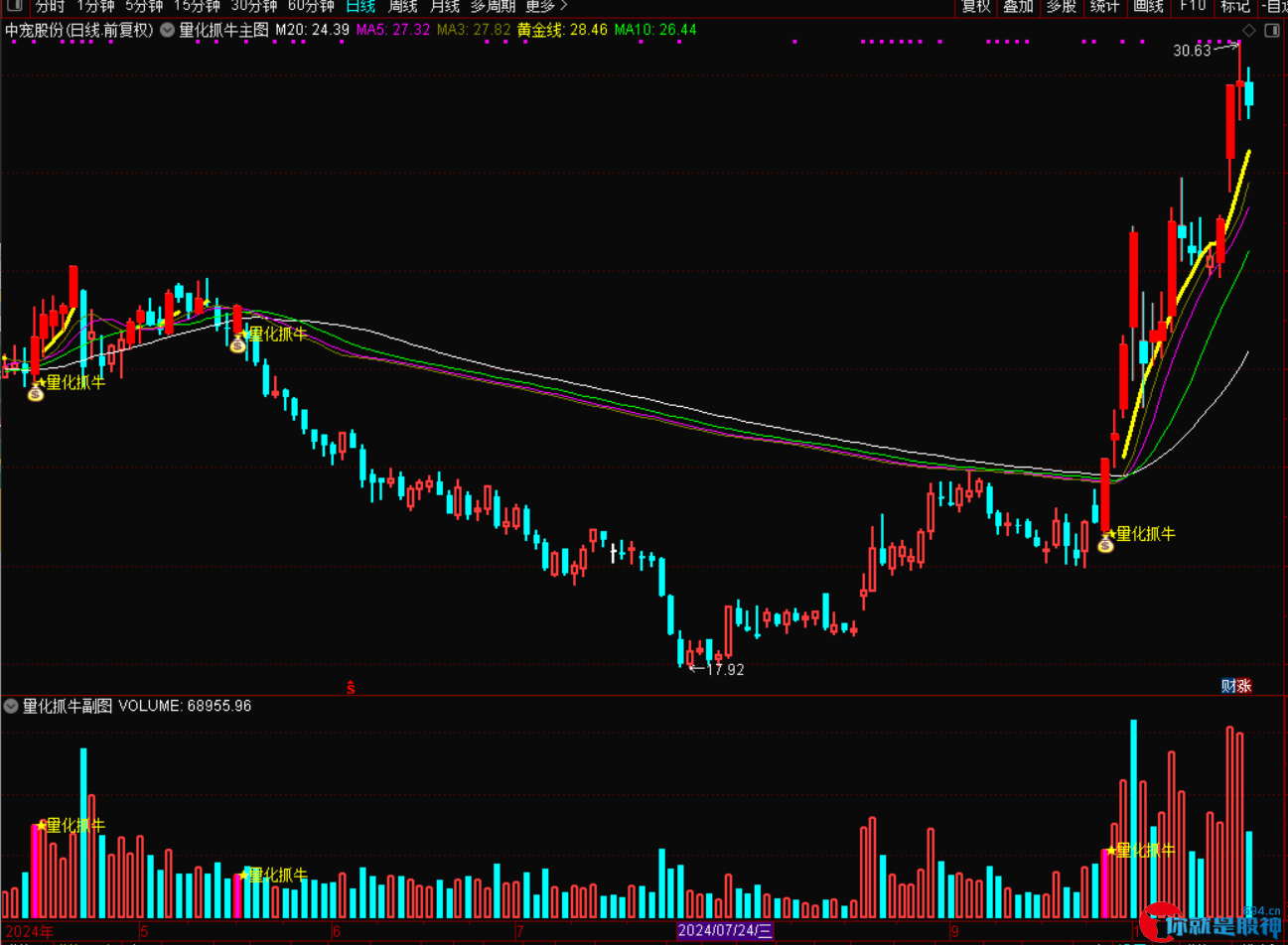Switch to the 分时 intraday view

tap(50, 6)
